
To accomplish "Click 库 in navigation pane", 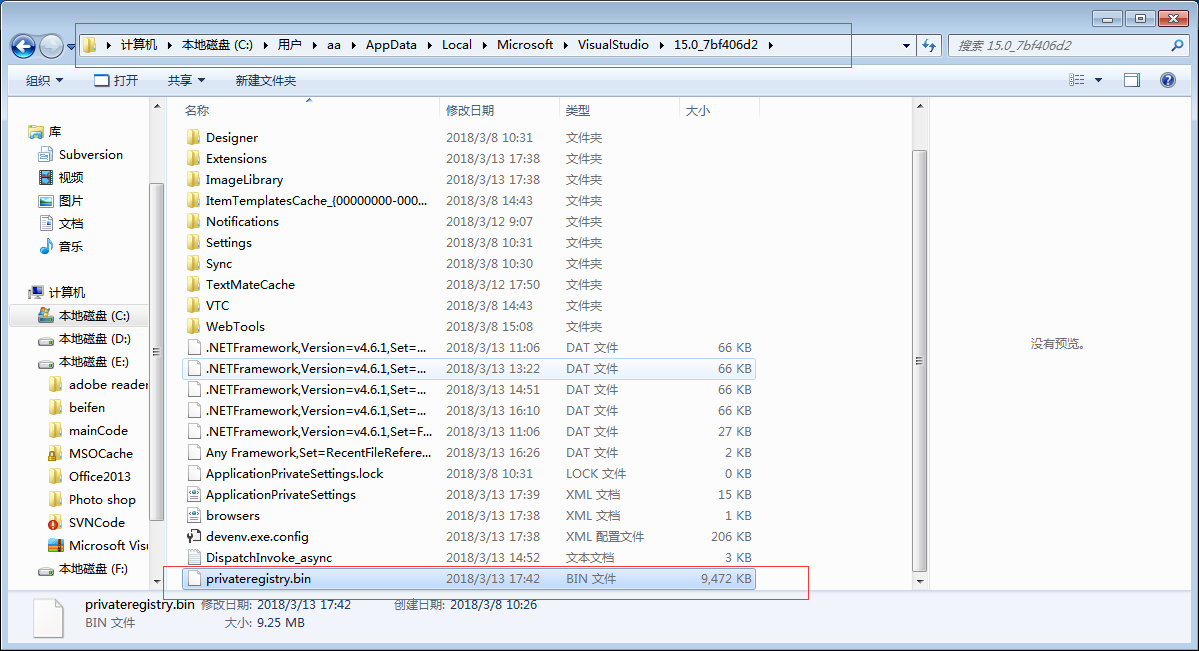I will (54, 132).
